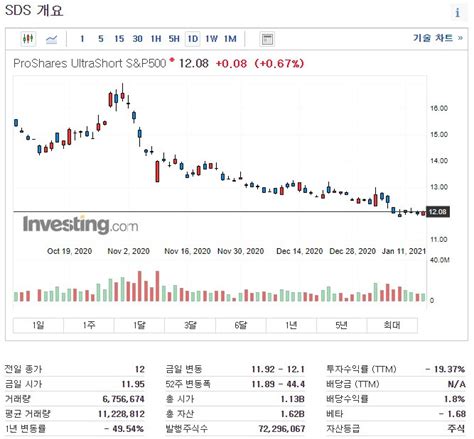The height and width of the screenshot is (439, 474).
Task: Click the 12.08 current price label on axis
Action: click(438, 212)
